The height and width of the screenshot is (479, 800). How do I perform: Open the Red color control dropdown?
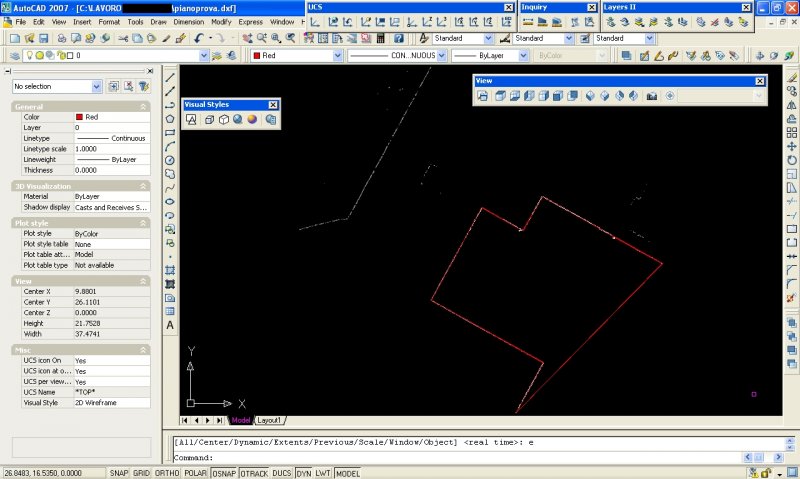click(337, 56)
